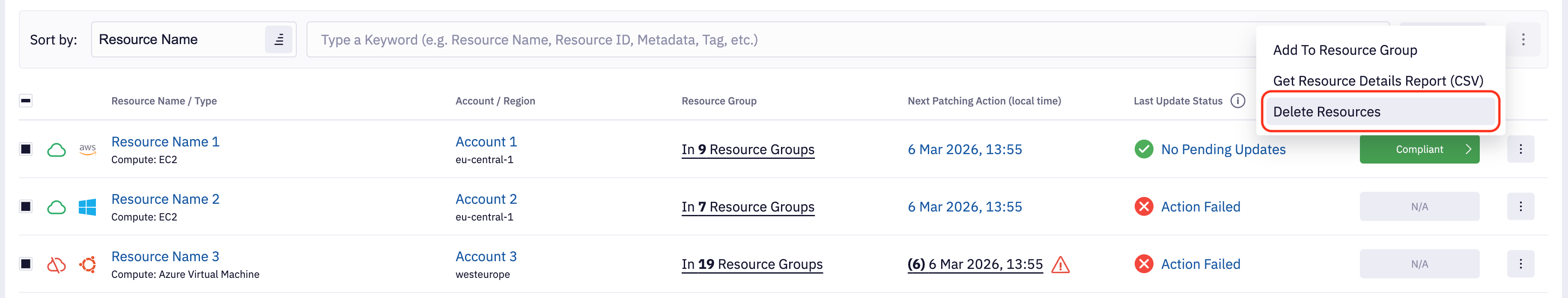The width and height of the screenshot is (1568, 298).
Task: Click the green cloud icon for Resource Name 1
Action: 57,149
